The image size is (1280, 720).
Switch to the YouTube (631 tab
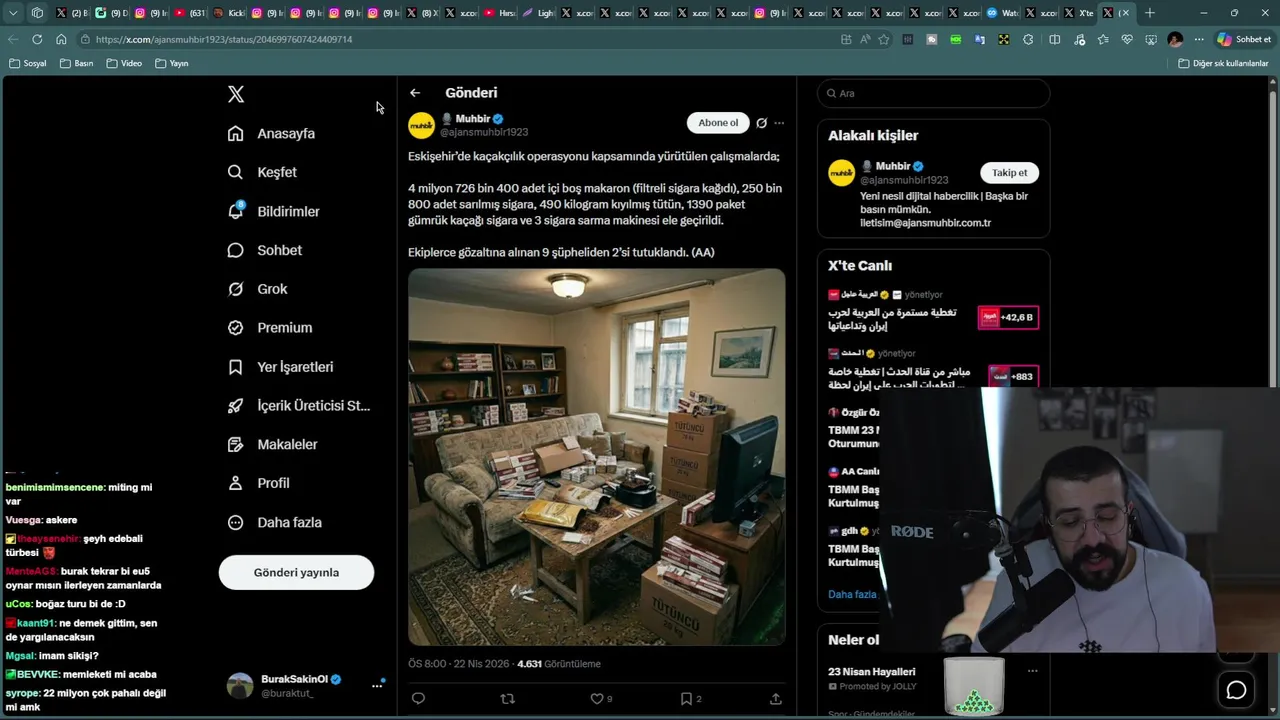click(189, 13)
